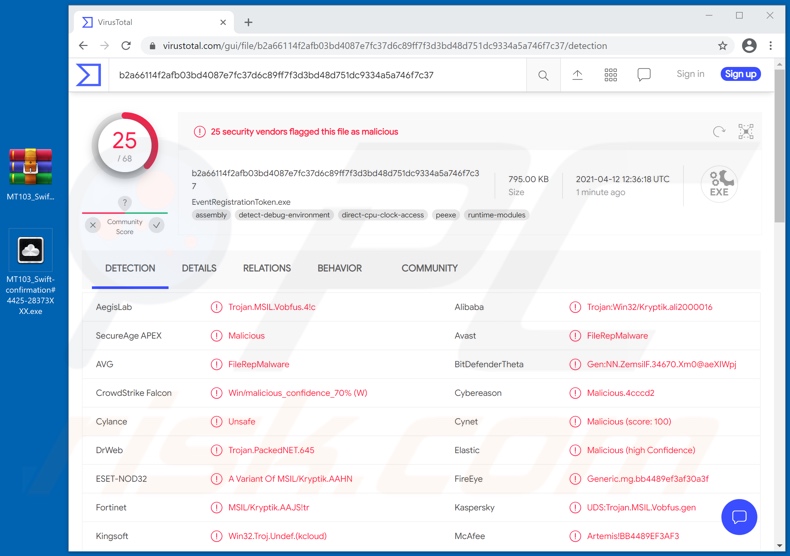
Task: Click the VirusTotal logo icon
Action: pyautogui.click(x=89, y=75)
